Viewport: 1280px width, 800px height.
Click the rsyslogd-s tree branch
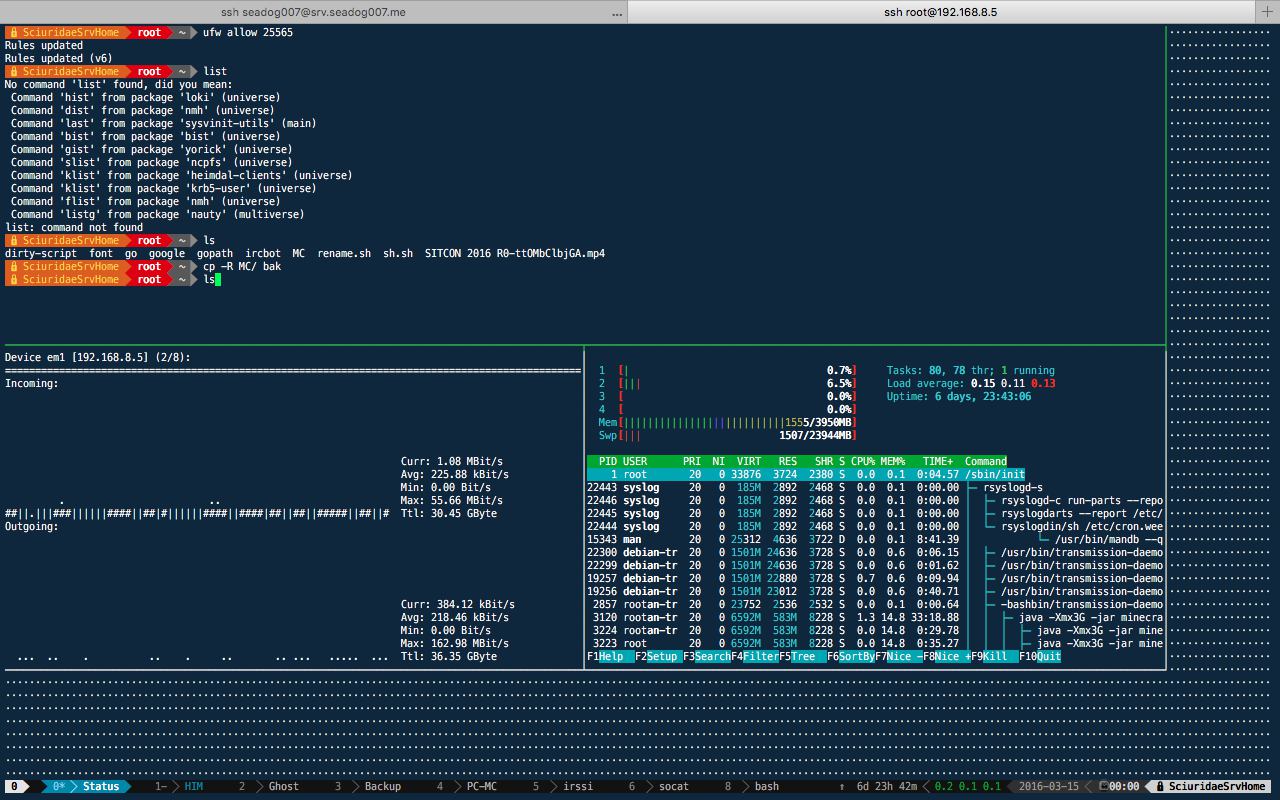click(1012, 488)
